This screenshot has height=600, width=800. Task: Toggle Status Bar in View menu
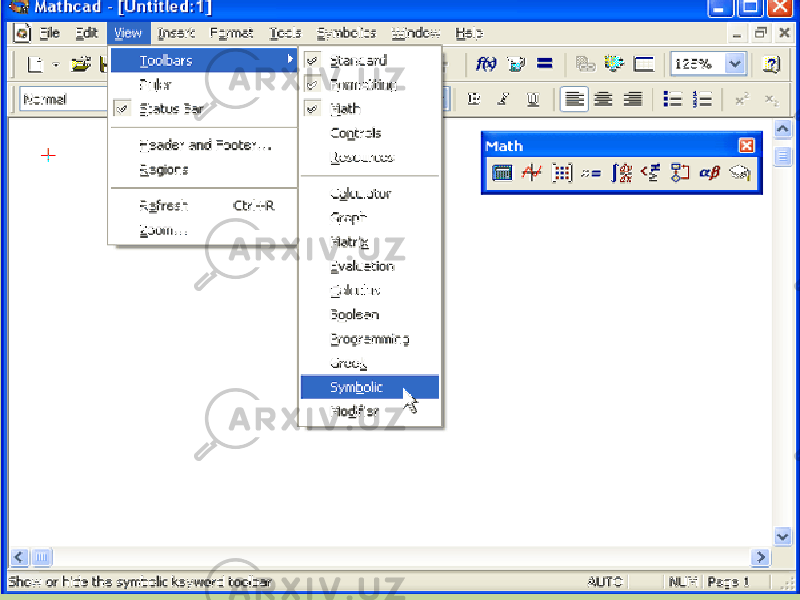coord(204,108)
